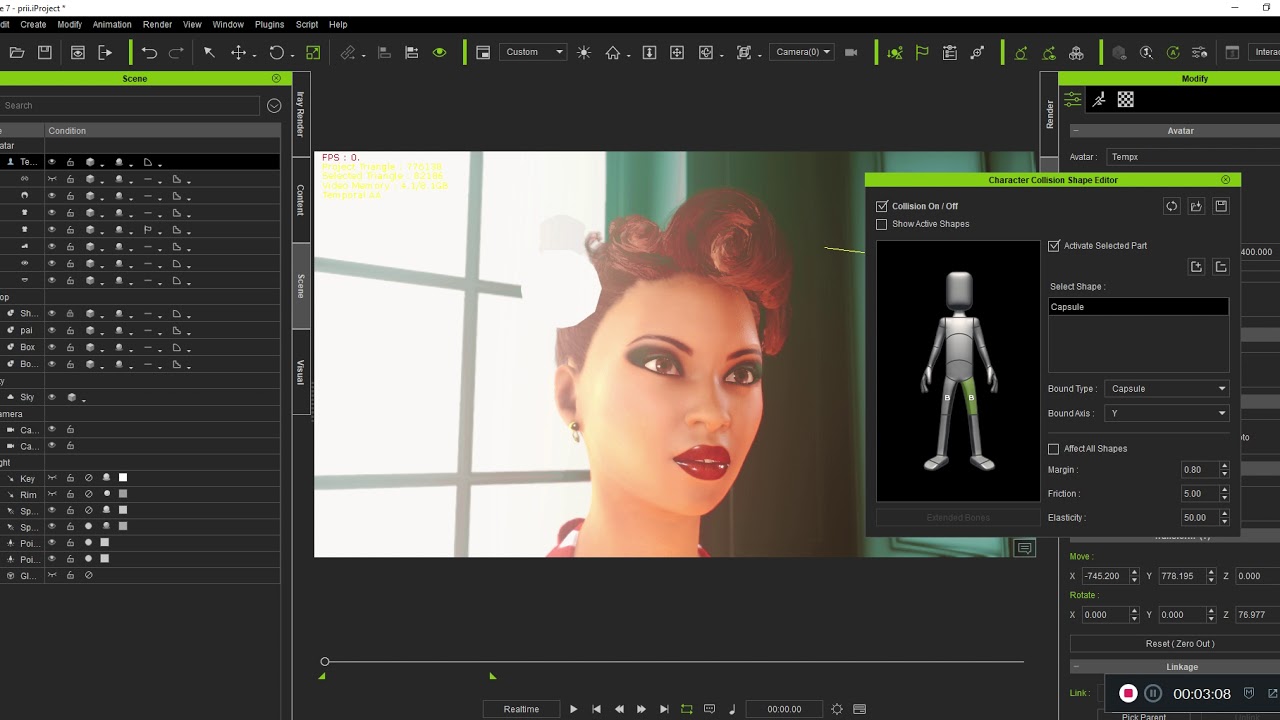Select Capsule in the Select Shape list
This screenshot has width=1280, height=720.
click(x=1138, y=307)
